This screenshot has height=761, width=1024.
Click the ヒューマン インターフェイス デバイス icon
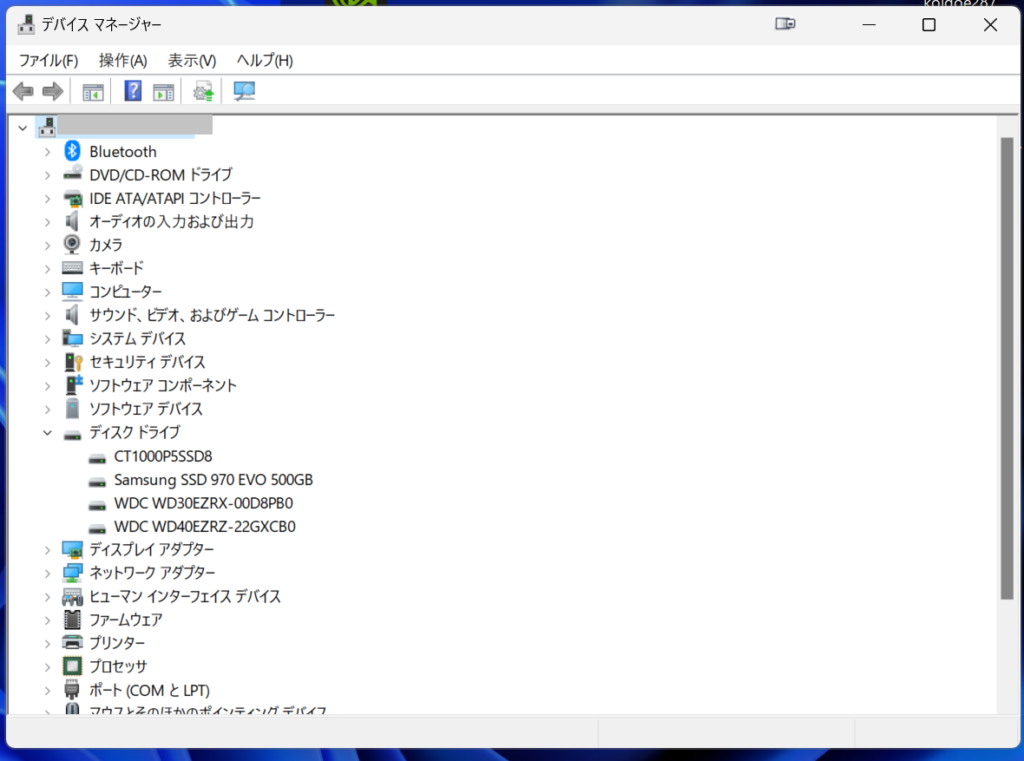tap(72, 596)
